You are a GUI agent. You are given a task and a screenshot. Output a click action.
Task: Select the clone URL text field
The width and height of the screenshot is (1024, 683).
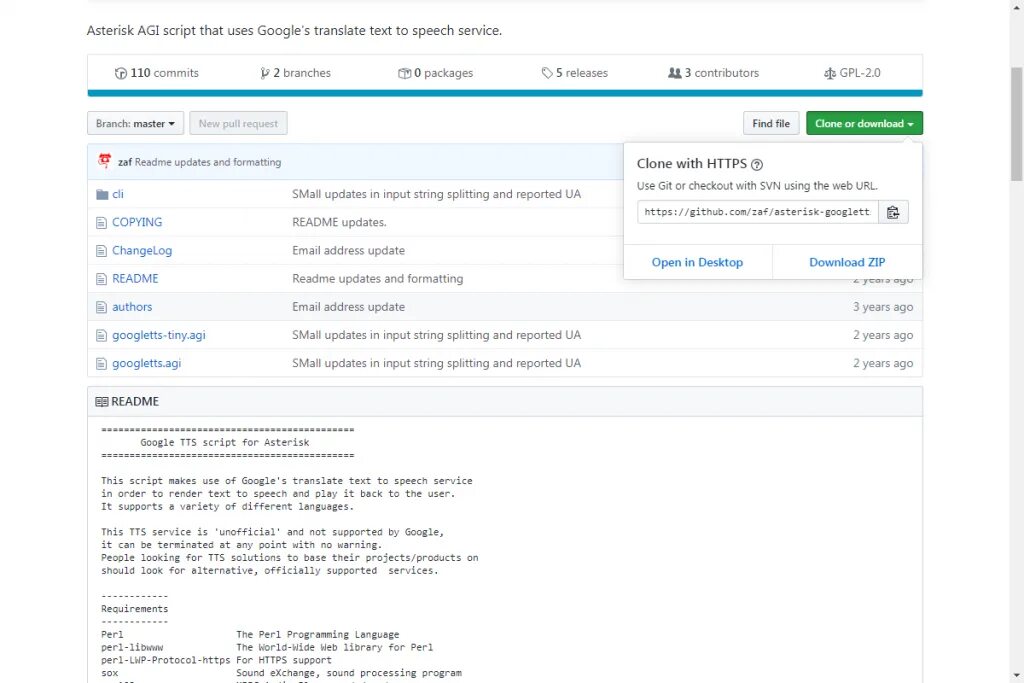[758, 212]
